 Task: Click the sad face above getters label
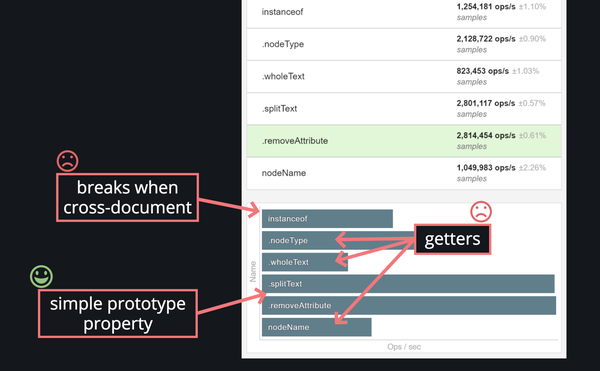(x=481, y=212)
